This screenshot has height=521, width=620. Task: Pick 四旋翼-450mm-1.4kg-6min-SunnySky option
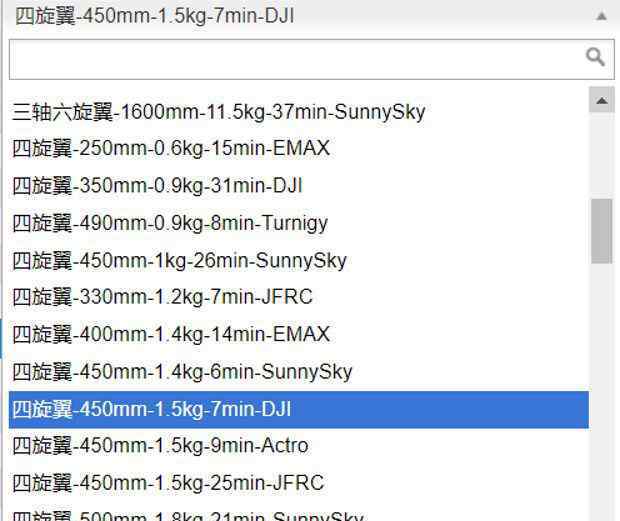182,372
